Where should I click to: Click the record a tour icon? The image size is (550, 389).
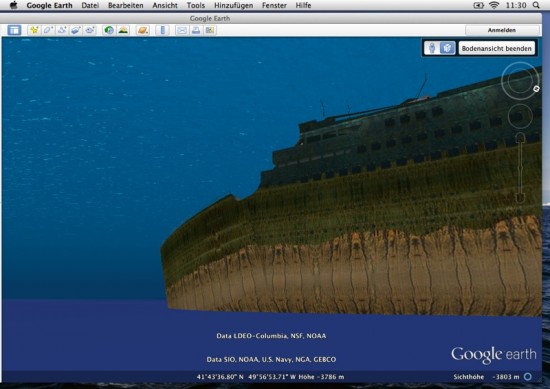(90, 30)
